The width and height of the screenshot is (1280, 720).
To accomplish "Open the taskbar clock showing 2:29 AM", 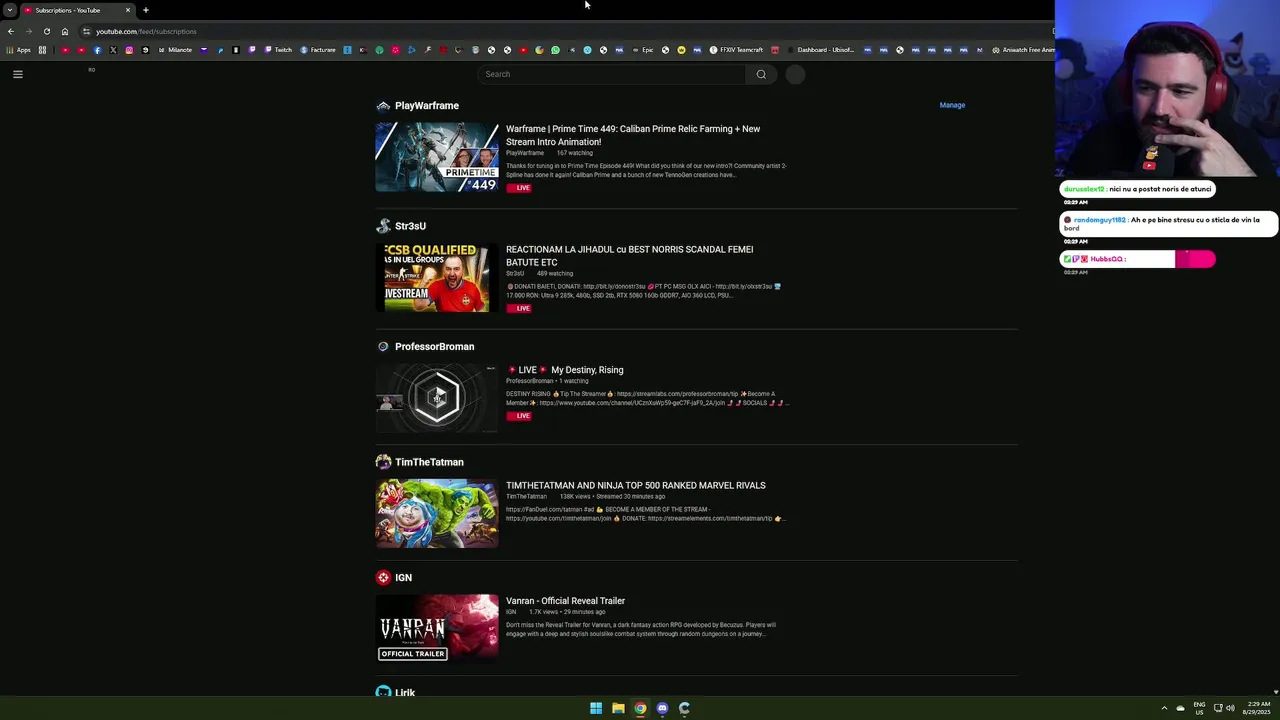I will (x=1257, y=708).
